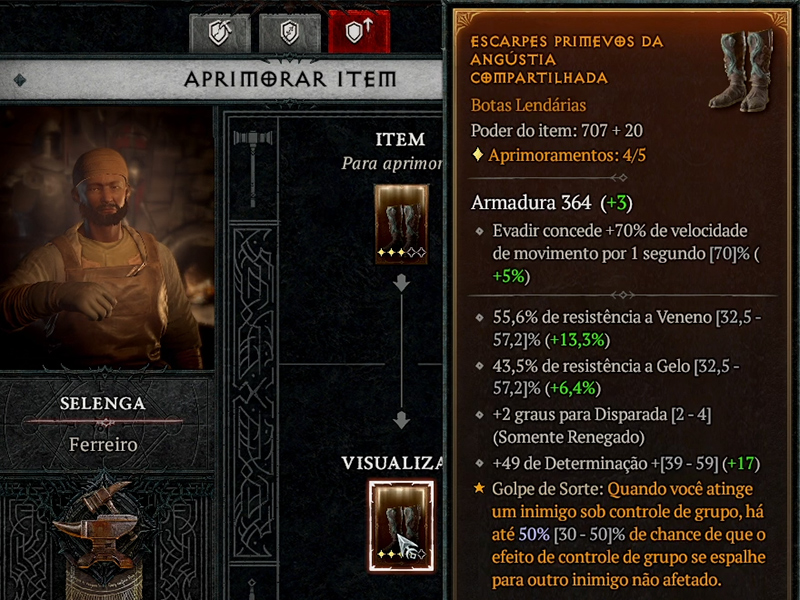The image size is (800, 600).
Task: Switch to the repair shield tab
Action: 290,33
